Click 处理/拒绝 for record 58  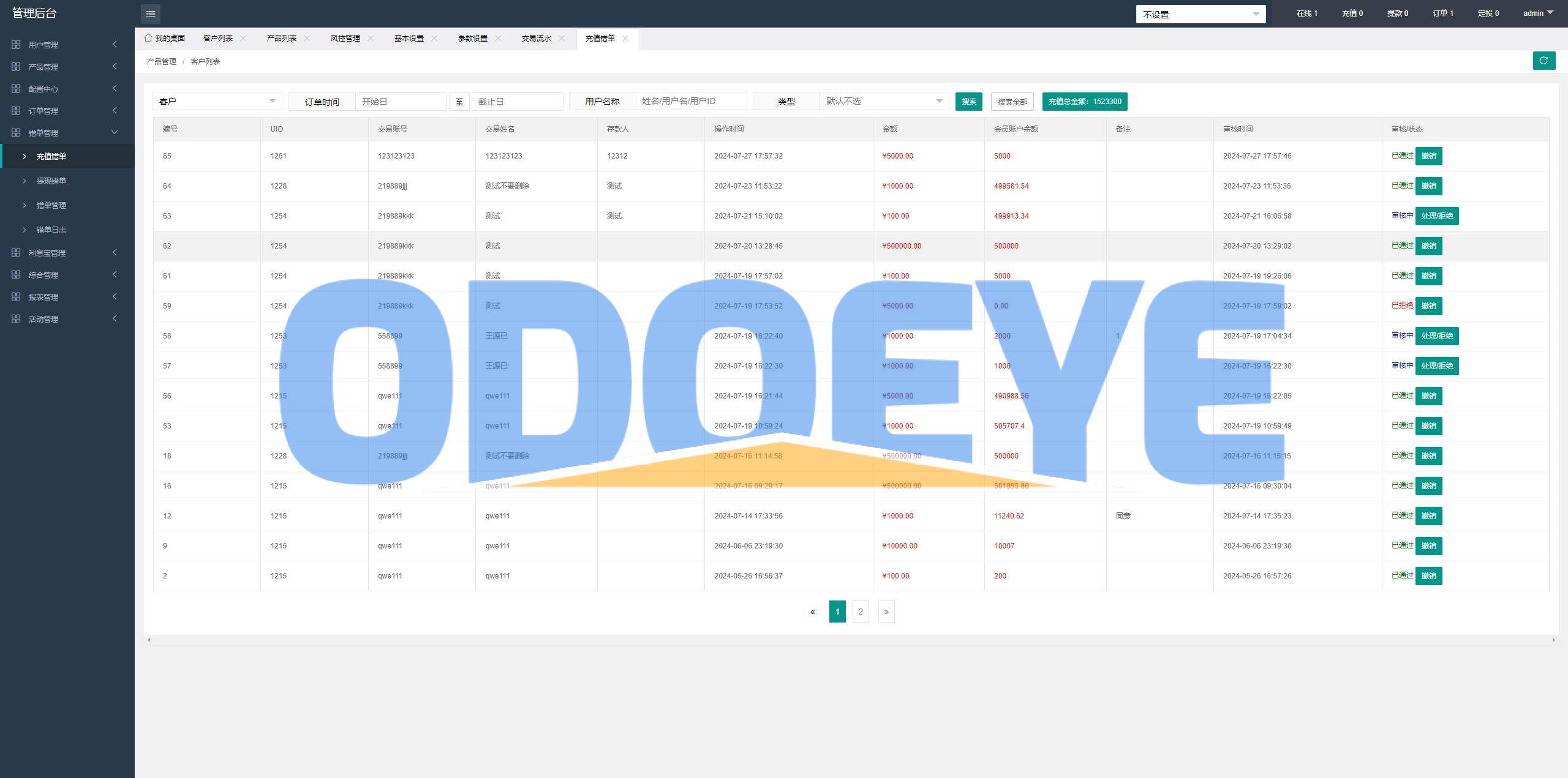coord(1437,336)
